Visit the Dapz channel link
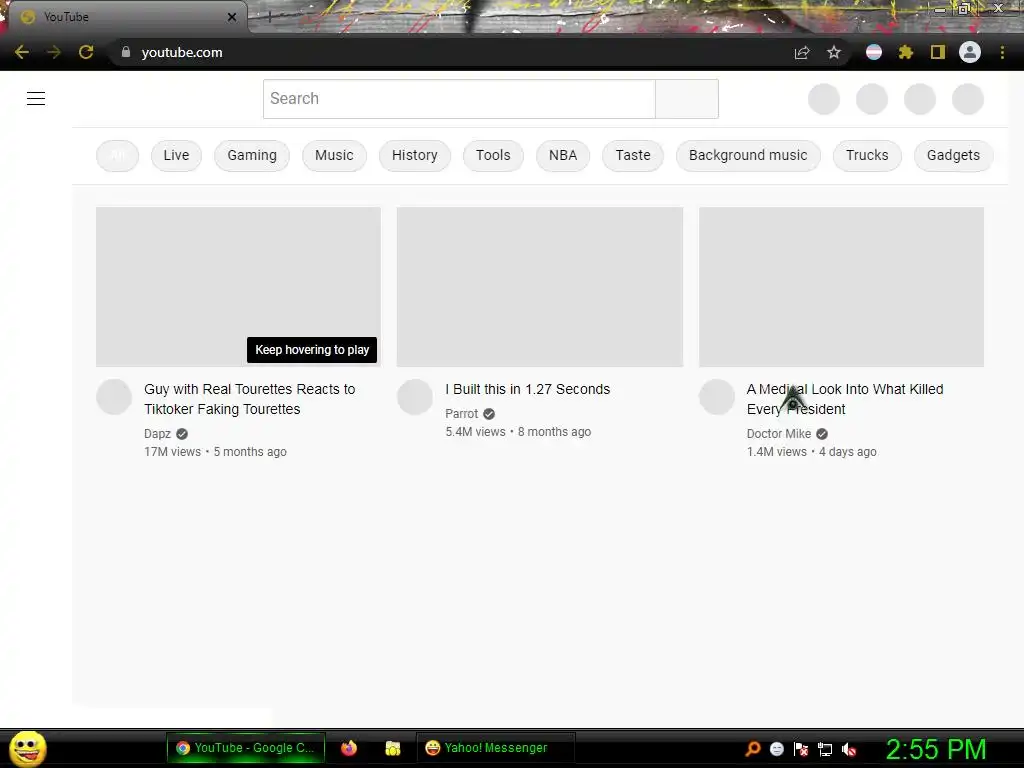 point(157,434)
